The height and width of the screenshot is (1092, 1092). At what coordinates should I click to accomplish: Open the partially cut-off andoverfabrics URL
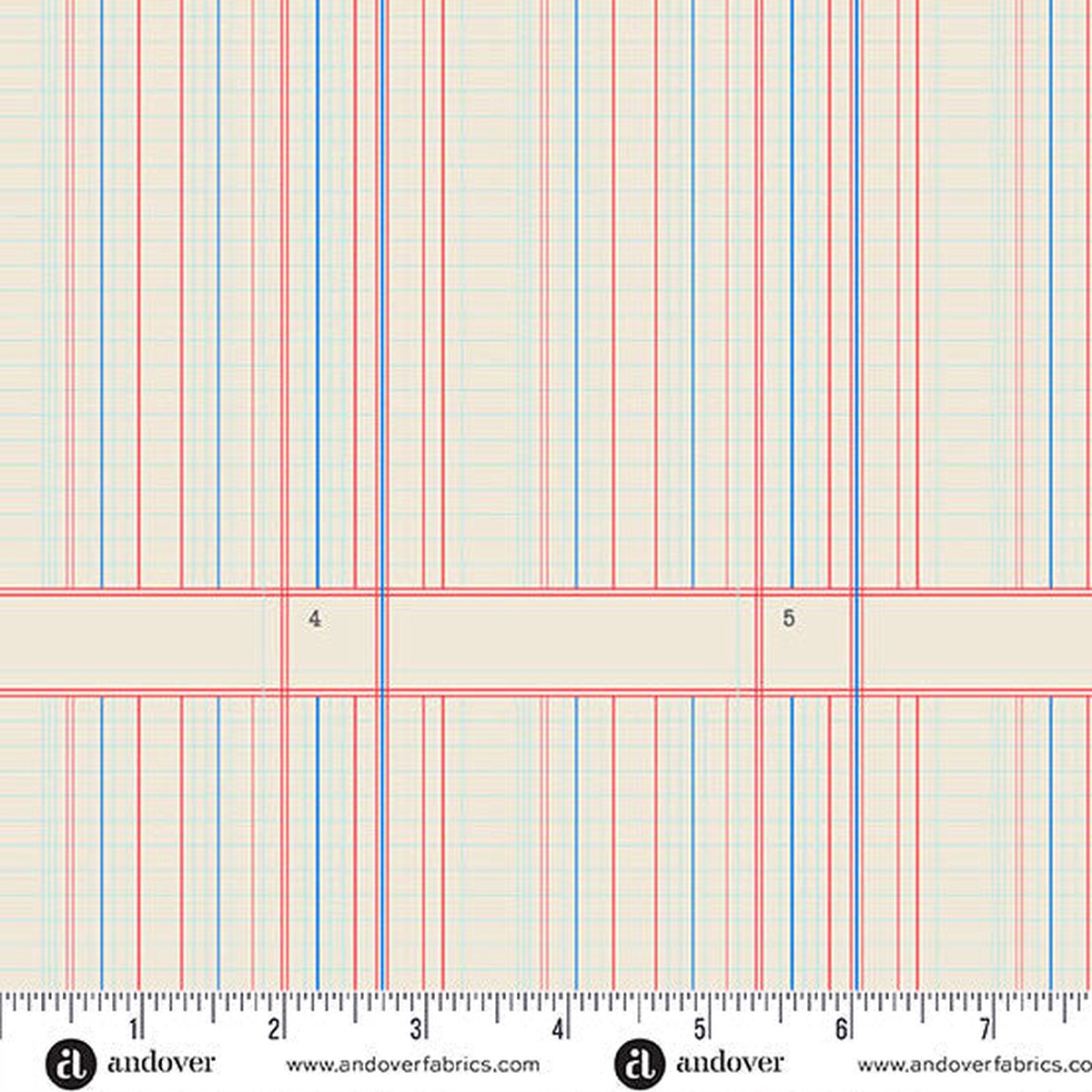[x=975, y=1065]
